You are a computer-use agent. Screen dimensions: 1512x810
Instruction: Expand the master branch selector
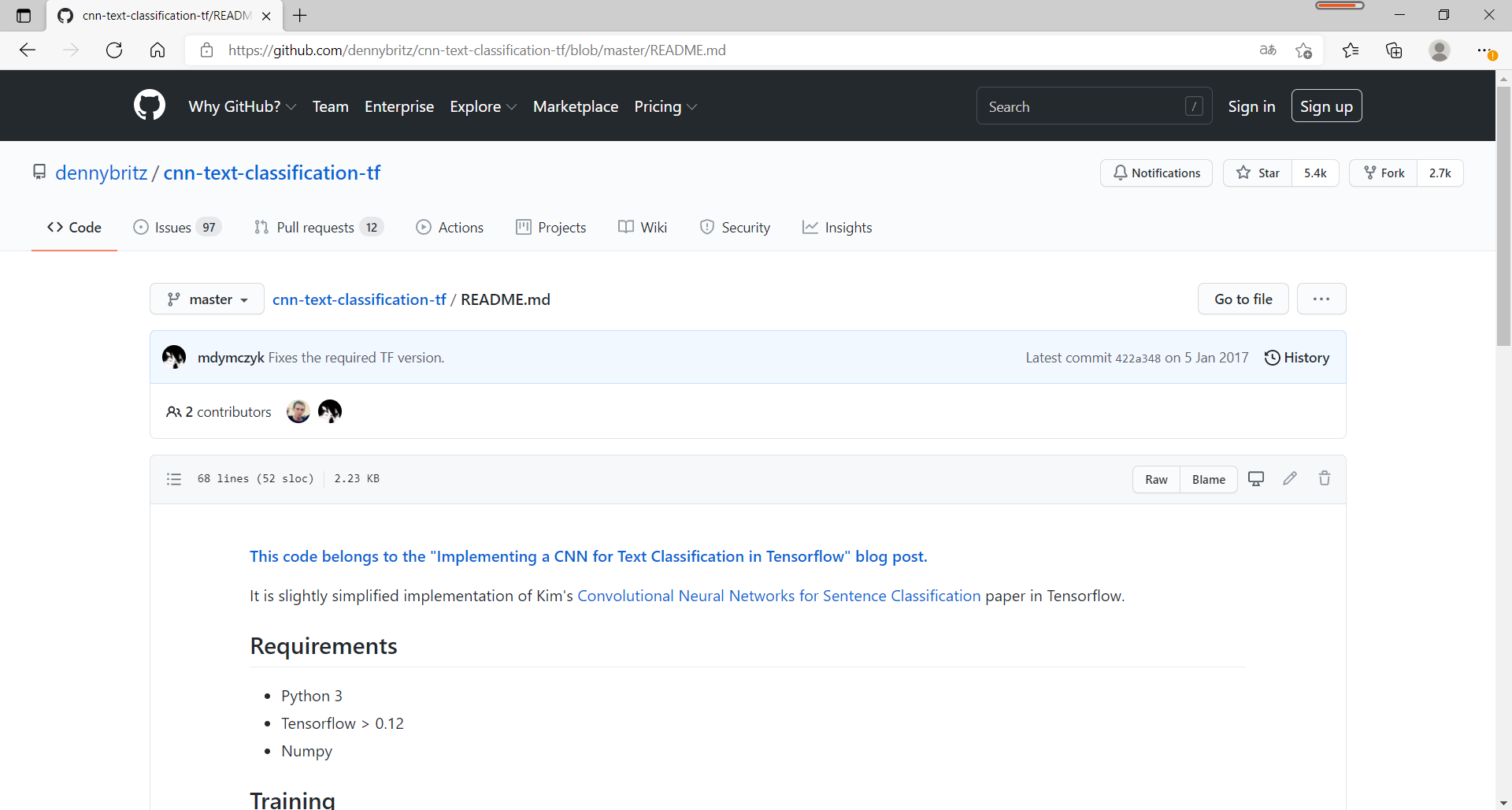pyautogui.click(x=206, y=299)
